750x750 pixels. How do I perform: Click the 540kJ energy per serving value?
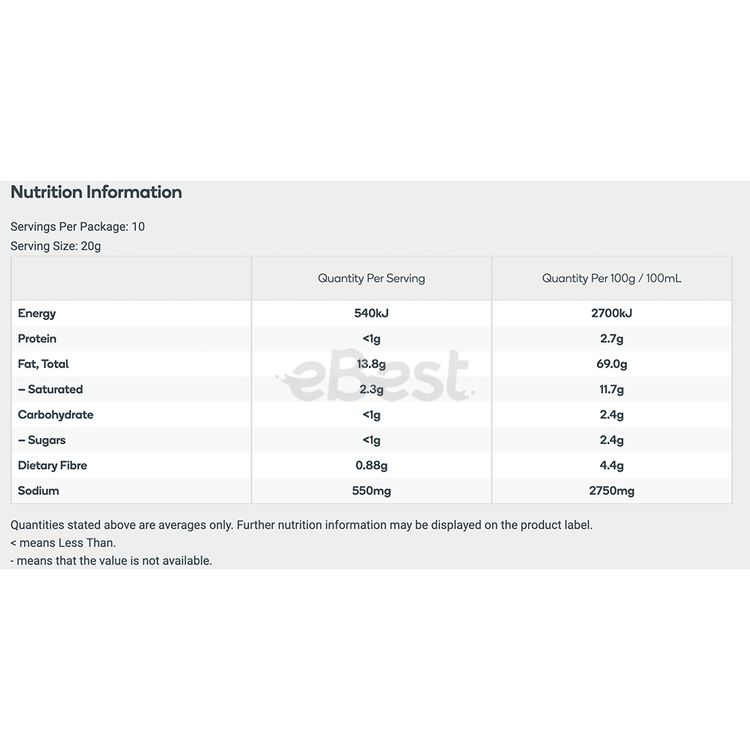[x=371, y=314]
